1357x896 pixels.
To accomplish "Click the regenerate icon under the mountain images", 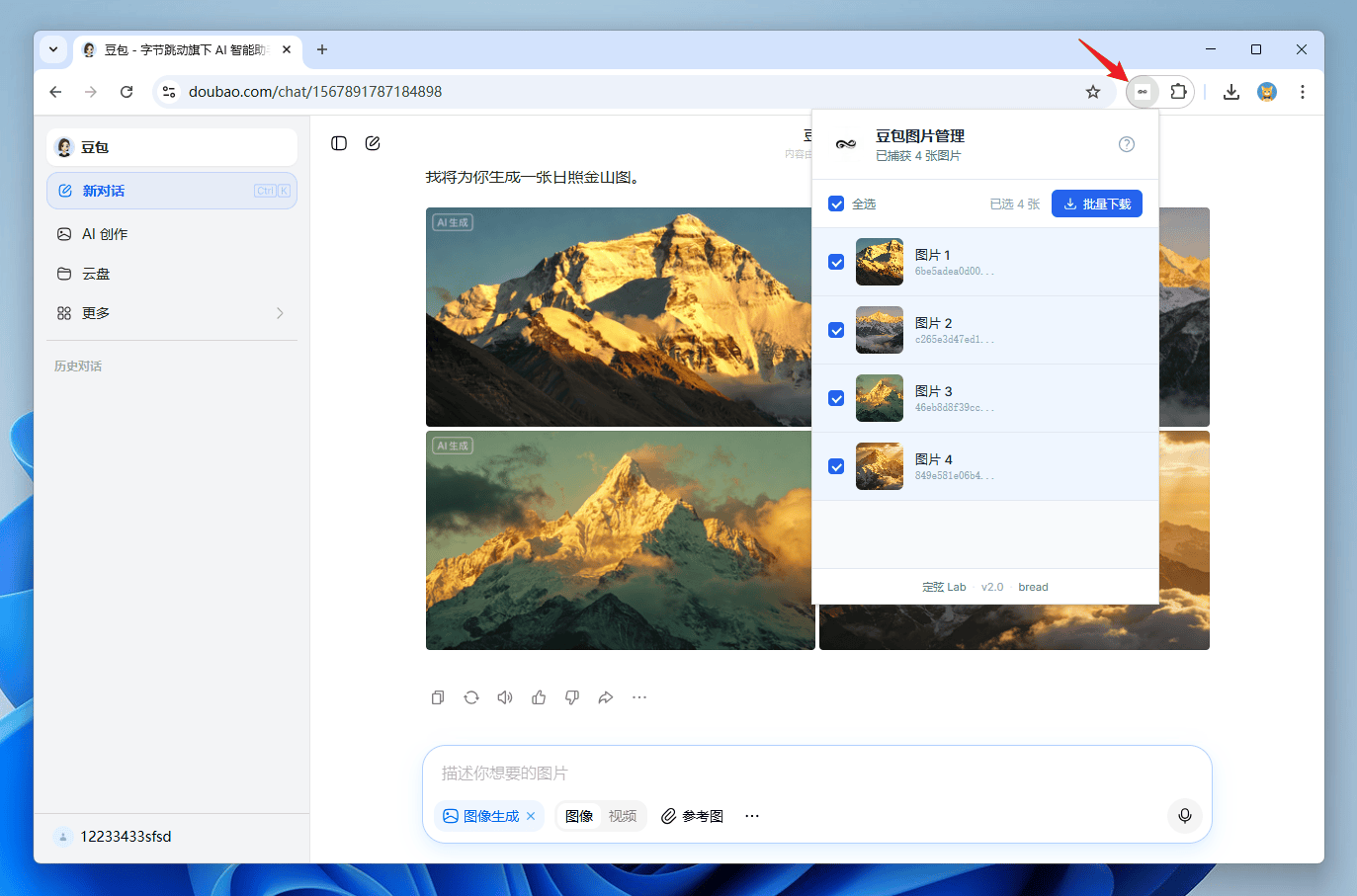I will pyautogui.click(x=470, y=697).
